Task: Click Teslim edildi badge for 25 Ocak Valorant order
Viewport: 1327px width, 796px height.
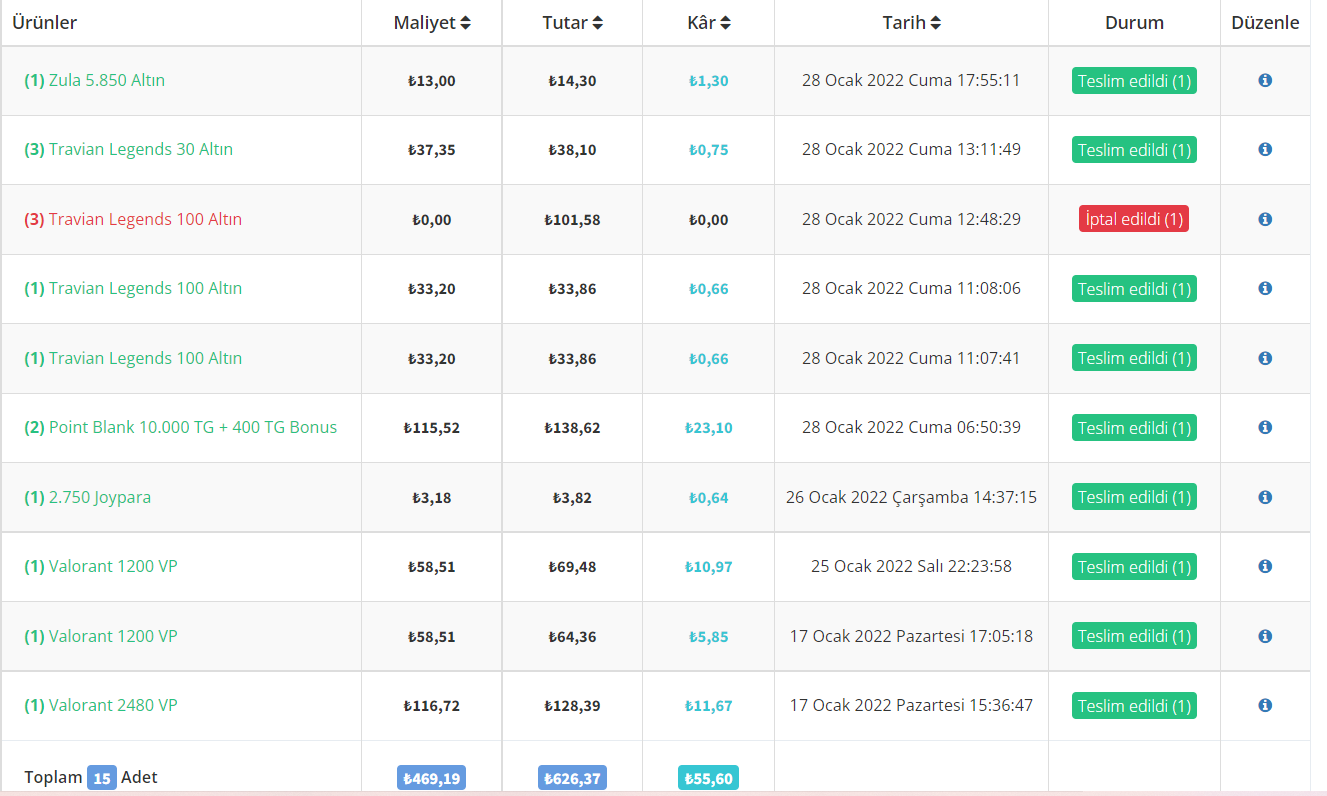Action: 1134,566
